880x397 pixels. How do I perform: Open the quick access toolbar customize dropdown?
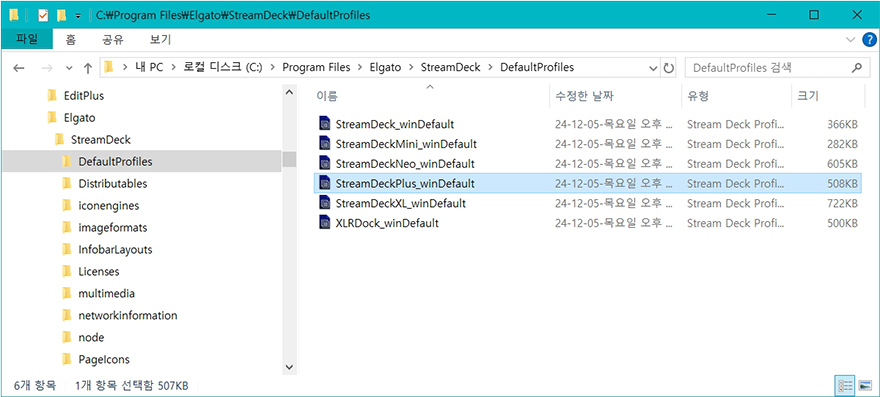(x=78, y=16)
